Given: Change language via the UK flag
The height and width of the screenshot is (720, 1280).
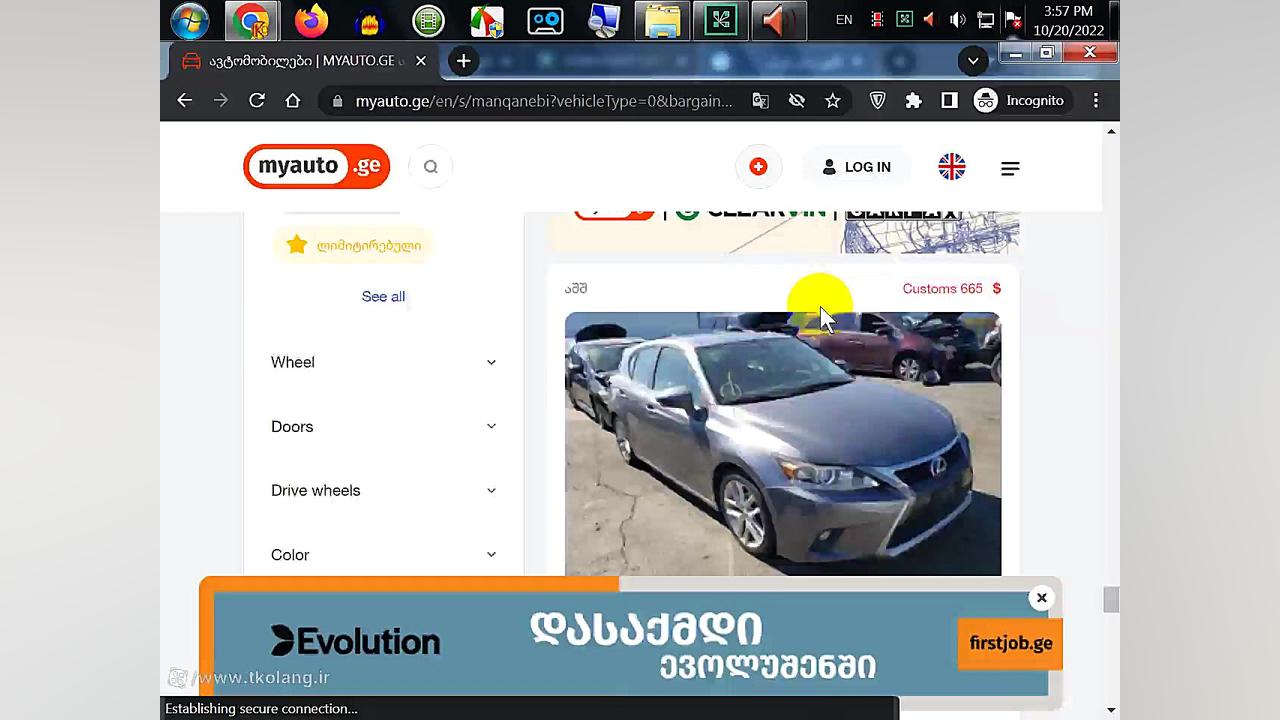Looking at the screenshot, I should tap(952, 167).
